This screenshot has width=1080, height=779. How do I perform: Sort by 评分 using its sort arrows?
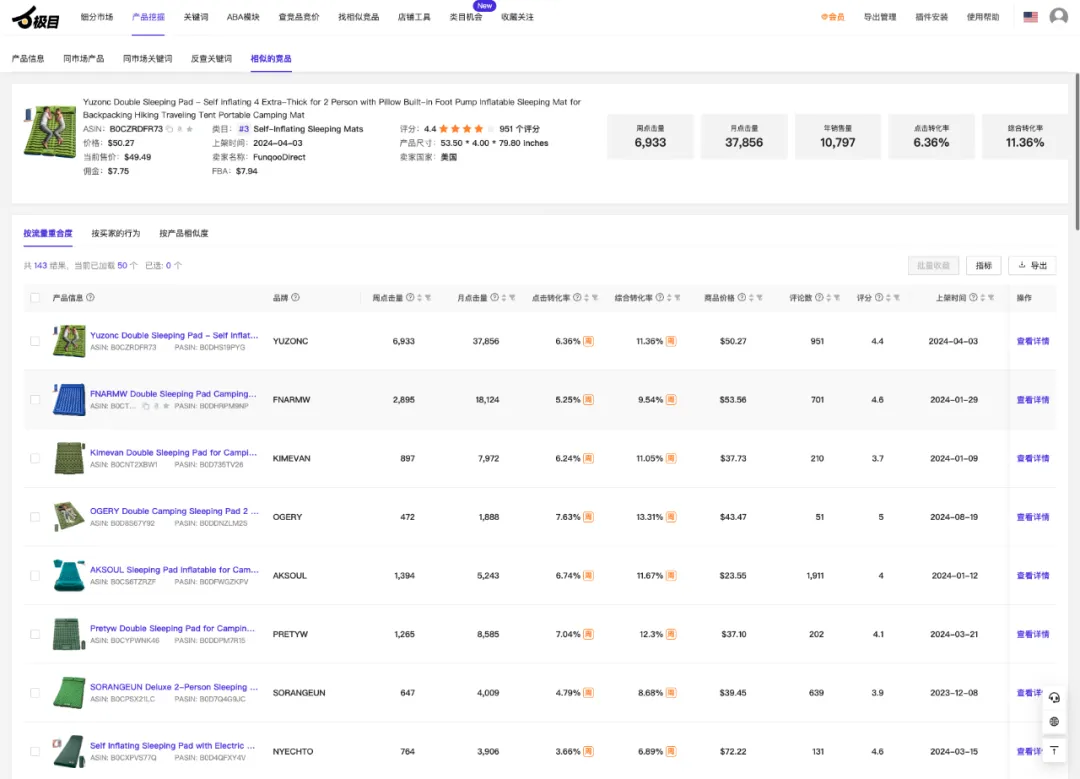coord(888,298)
